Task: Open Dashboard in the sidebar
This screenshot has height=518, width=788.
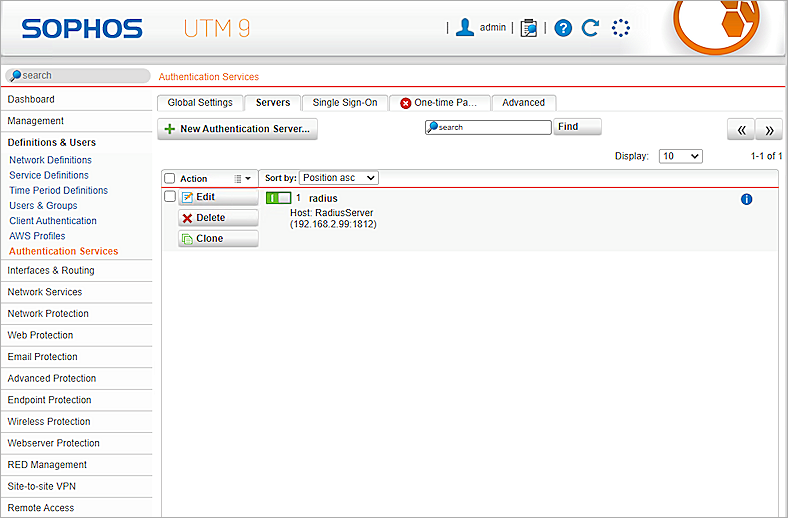Action: 76,99
